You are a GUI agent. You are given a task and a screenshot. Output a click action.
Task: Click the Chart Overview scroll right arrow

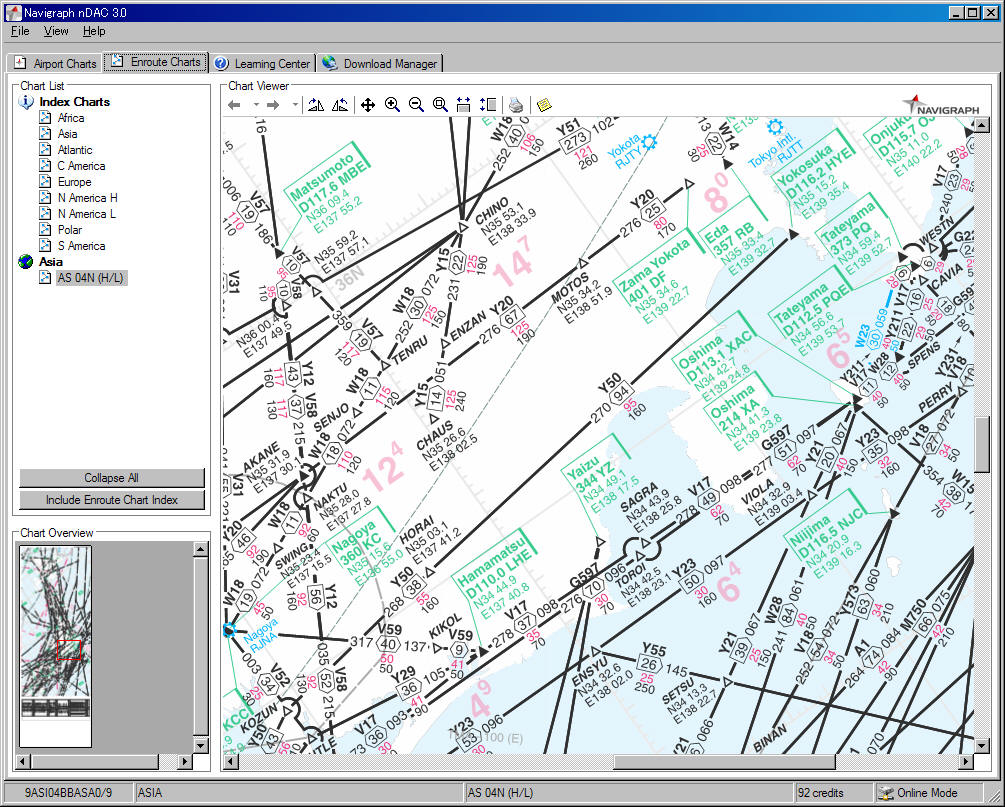click(185, 761)
